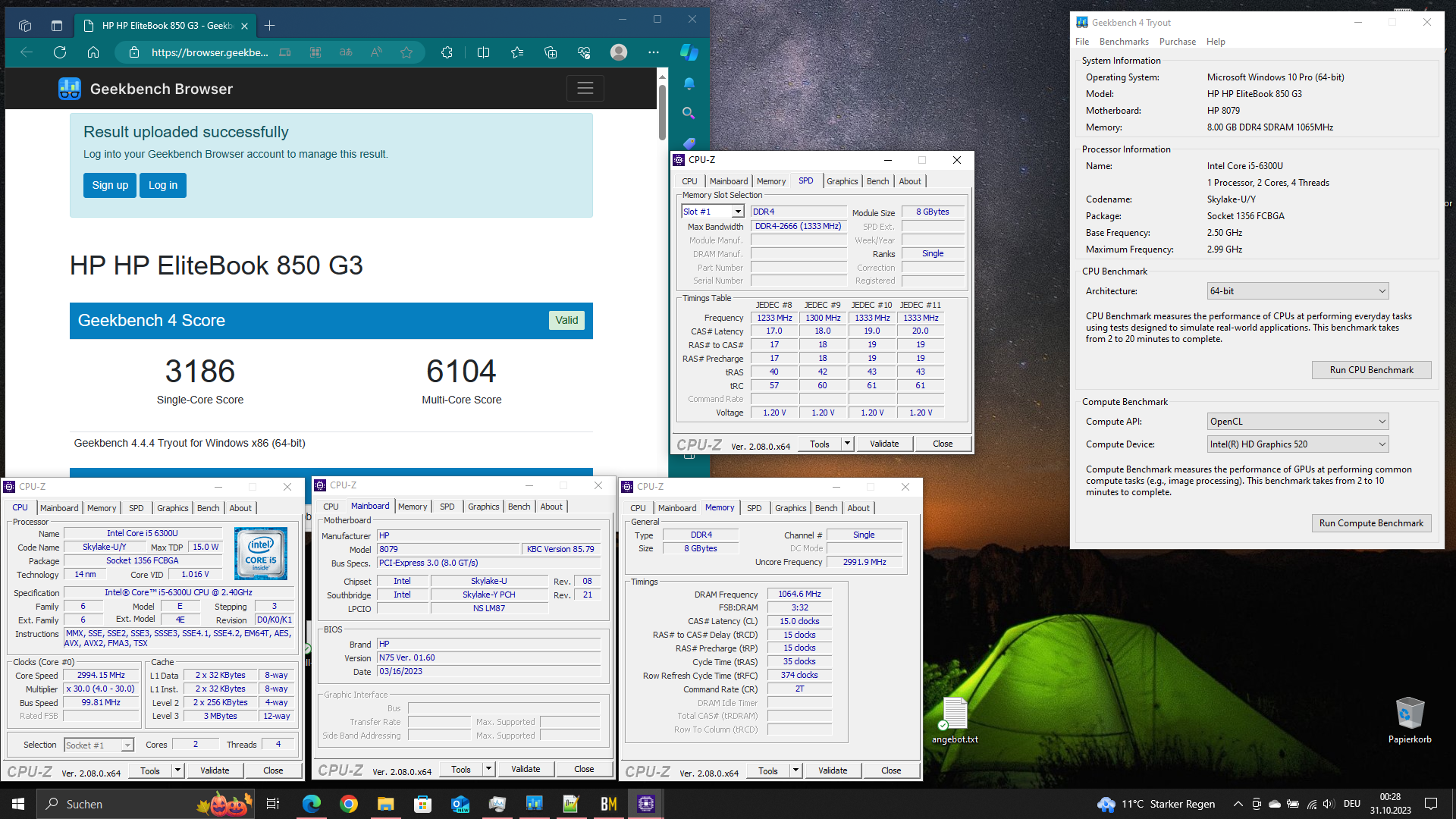
Task: Click Log in on Geekbench page
Action: [163, 185]
